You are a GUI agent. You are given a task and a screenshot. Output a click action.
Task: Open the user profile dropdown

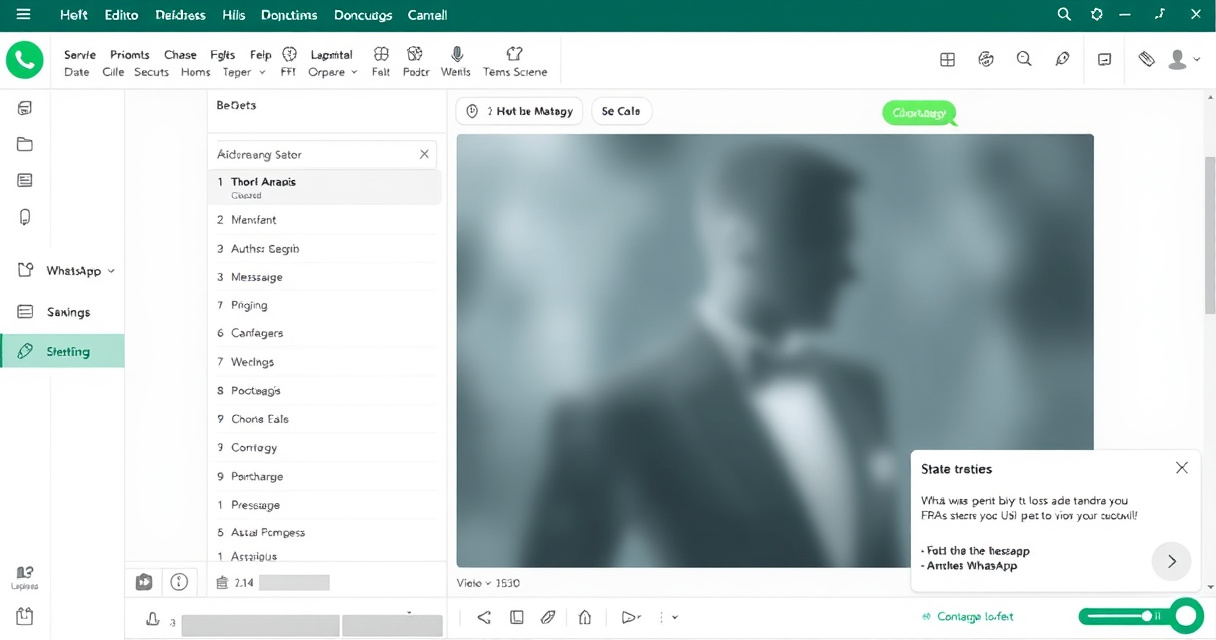tap(1184, 60)
